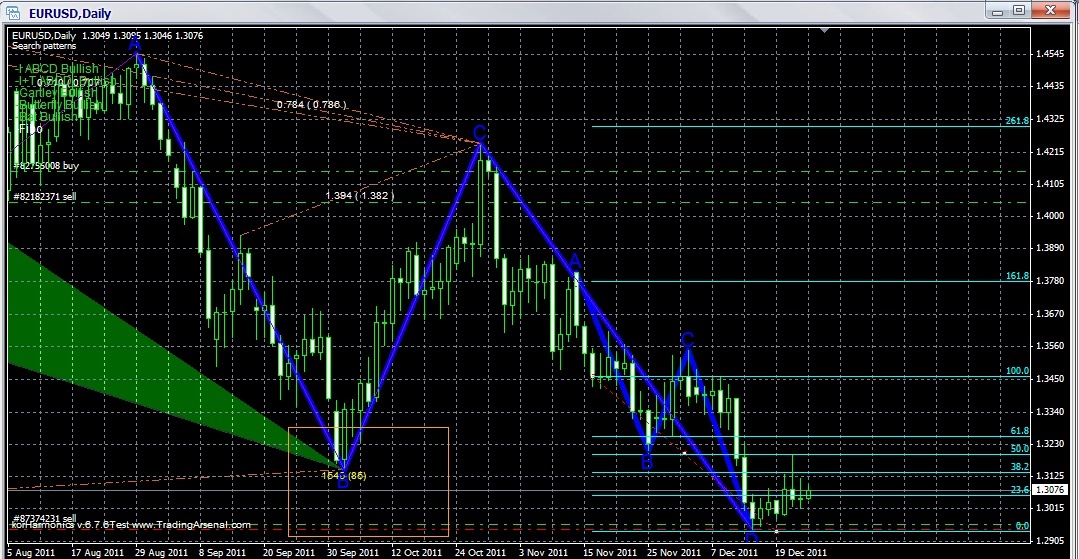Click the 100.0 Fibonacci level label
1079x559 pixels.
click(1017, 371)
